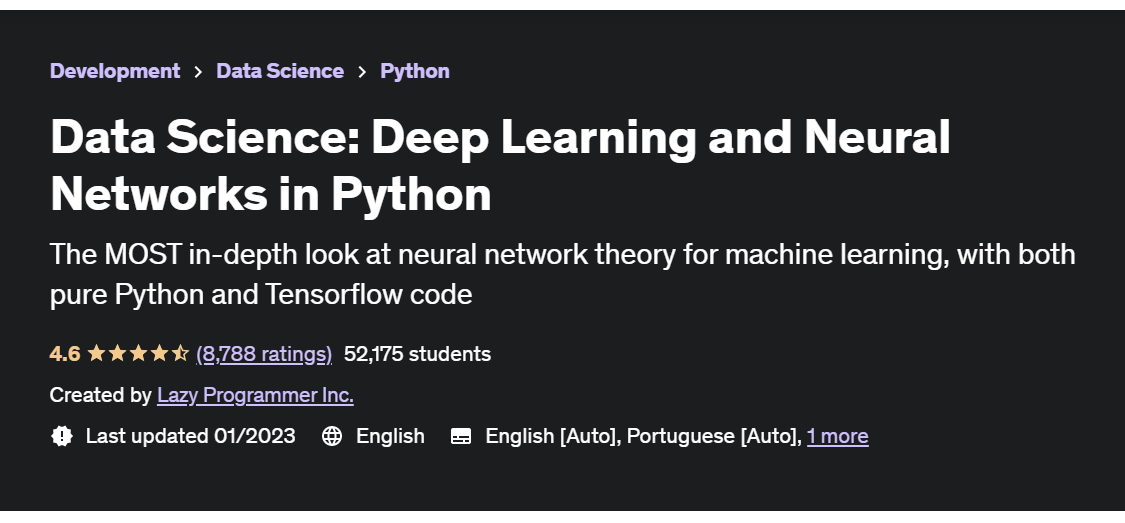Show 1 more subtitle language
The height and width of the screenshot is (523, 1125).
837,436
